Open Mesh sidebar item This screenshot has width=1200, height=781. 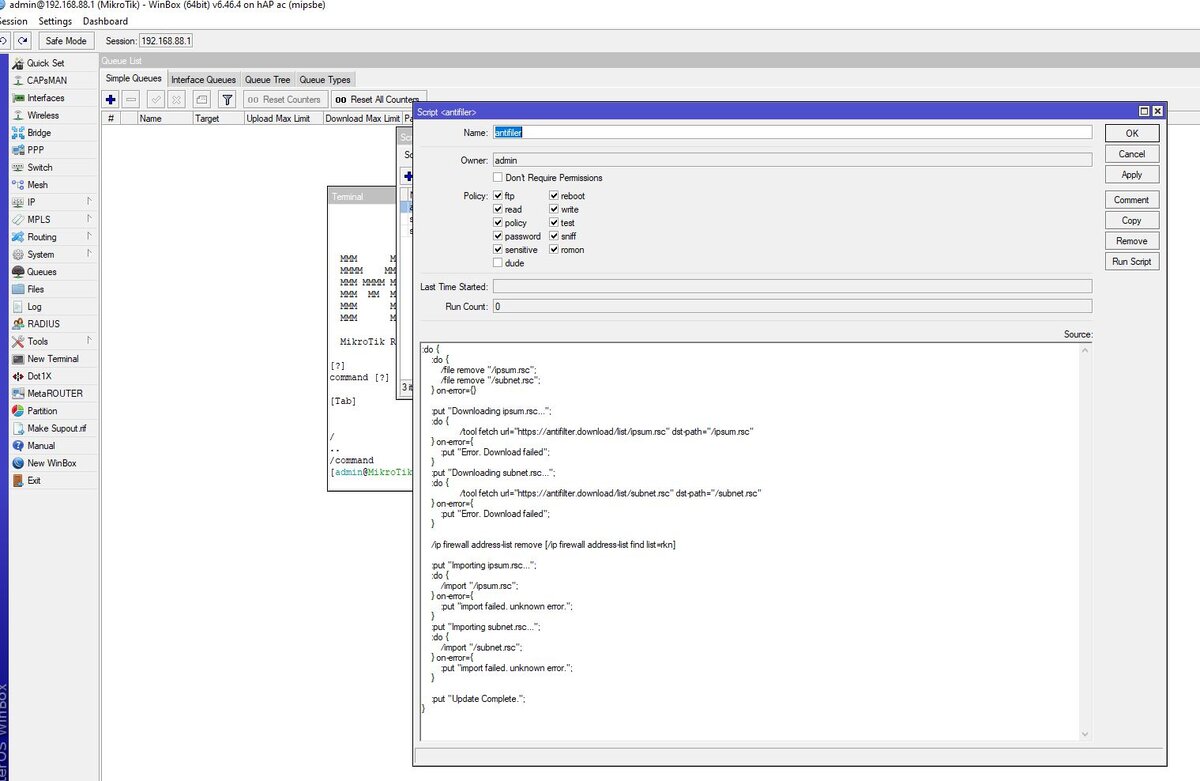tap(37, 185)
